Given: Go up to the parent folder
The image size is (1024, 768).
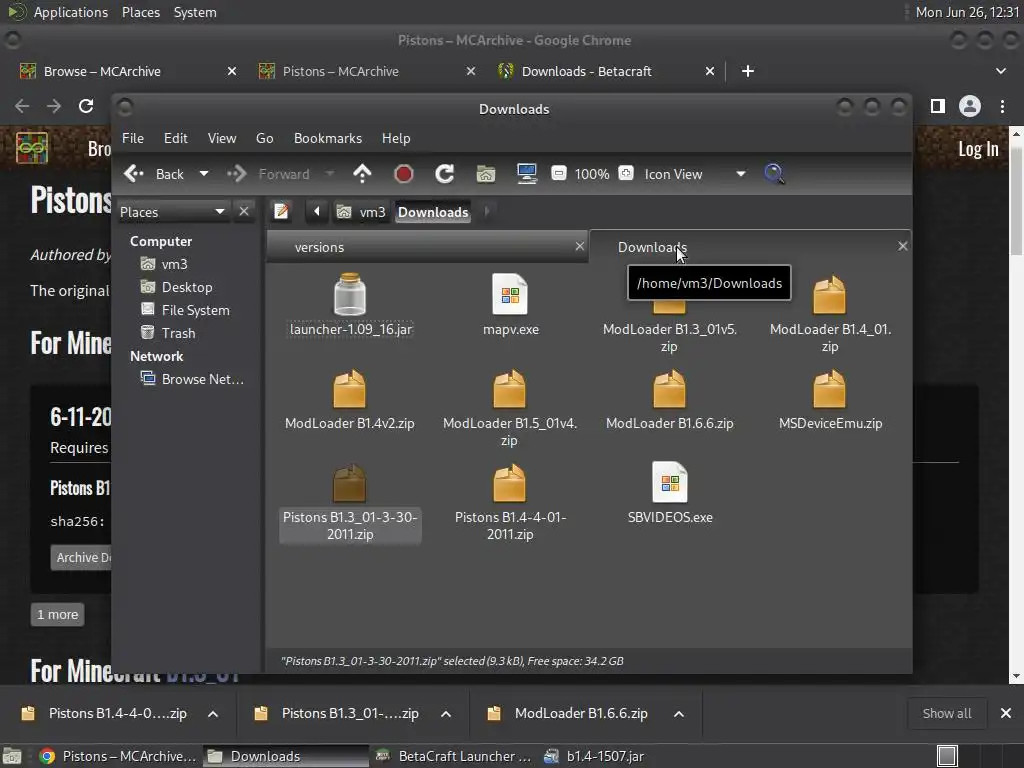Looking at the screenshot, I should [362, 174].
